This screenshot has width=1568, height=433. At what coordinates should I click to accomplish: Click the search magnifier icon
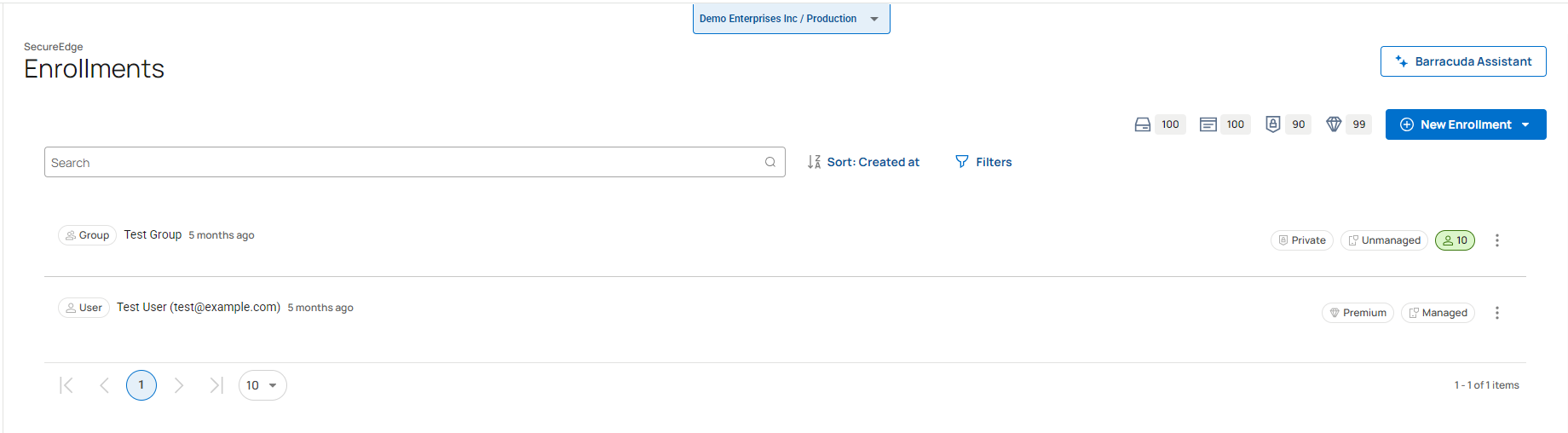click(x=770, y=162)
